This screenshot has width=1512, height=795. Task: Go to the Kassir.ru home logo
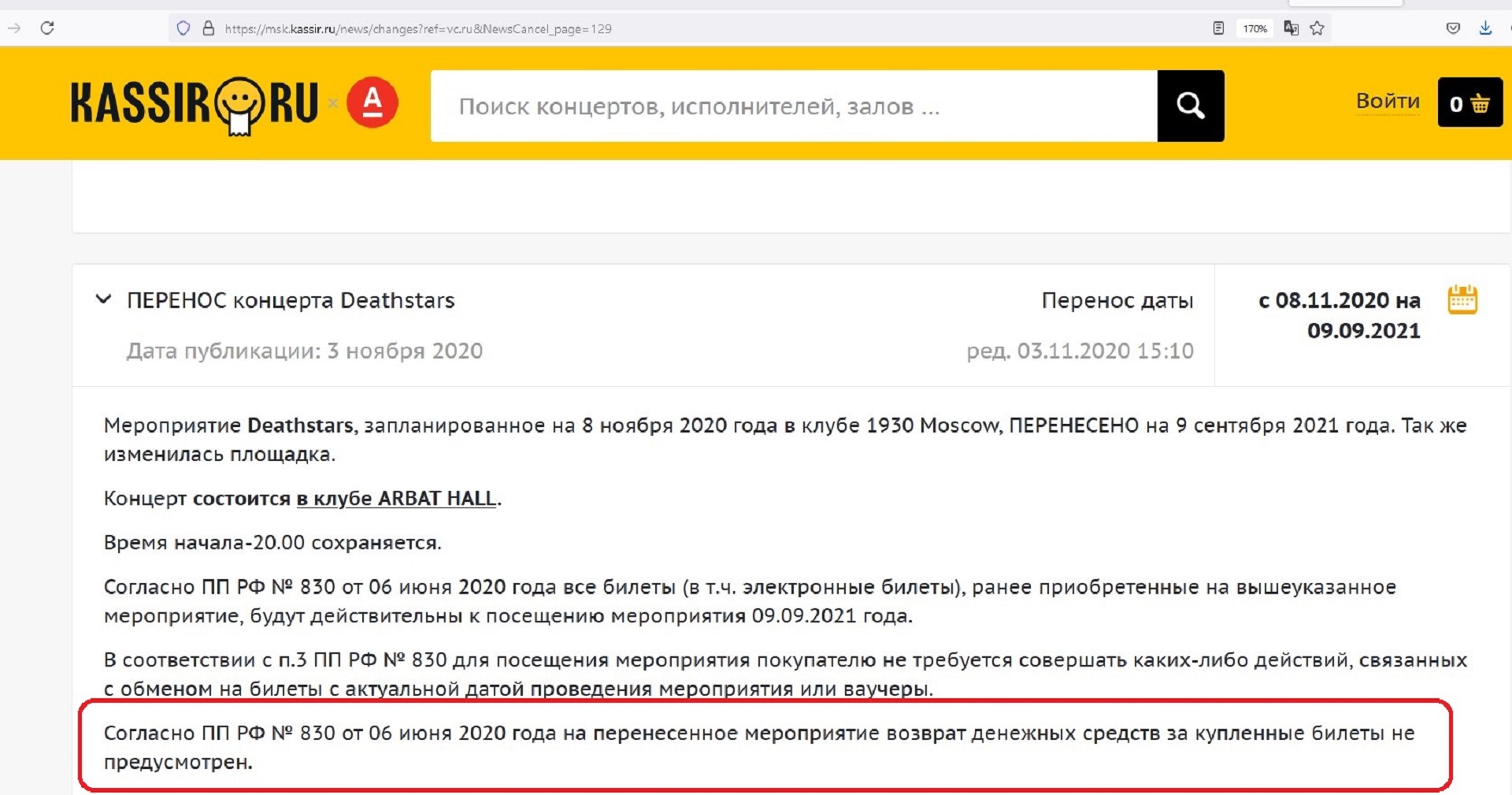[x=195, y=105]
